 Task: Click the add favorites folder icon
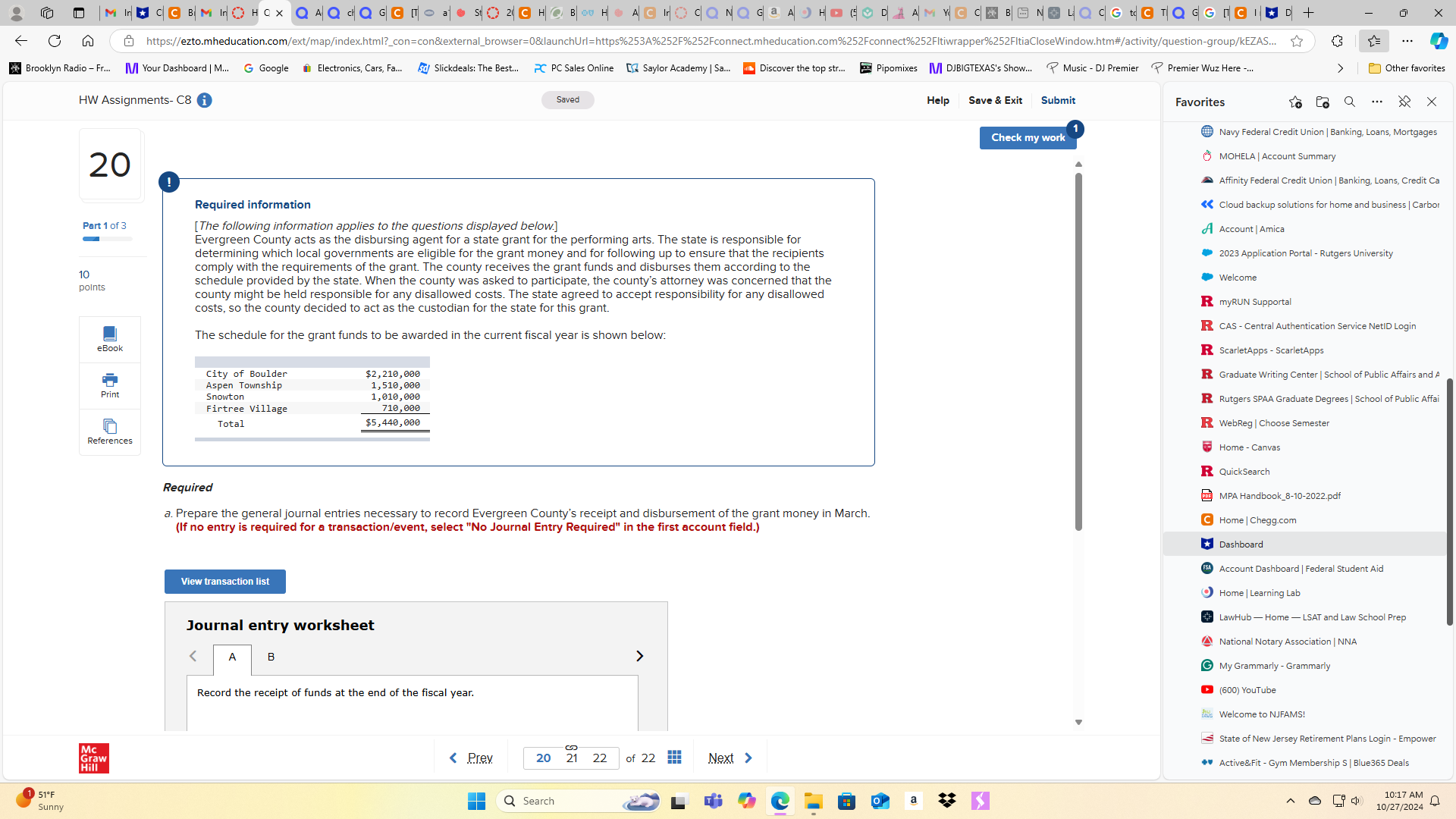coord(1323,102)
